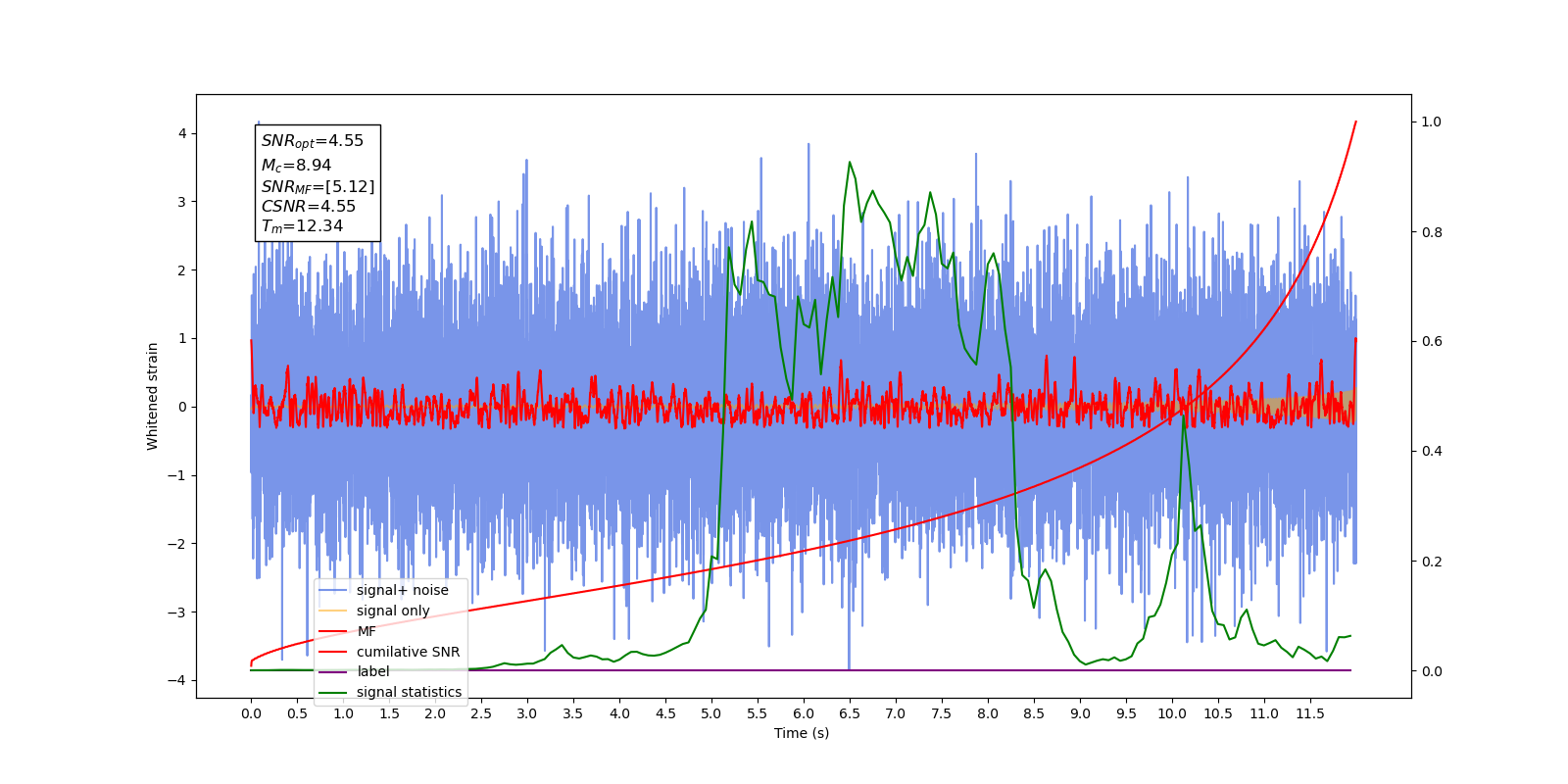Click the x-axis tick label 11.5
1568x784 pixels.
click(1310, 713)
